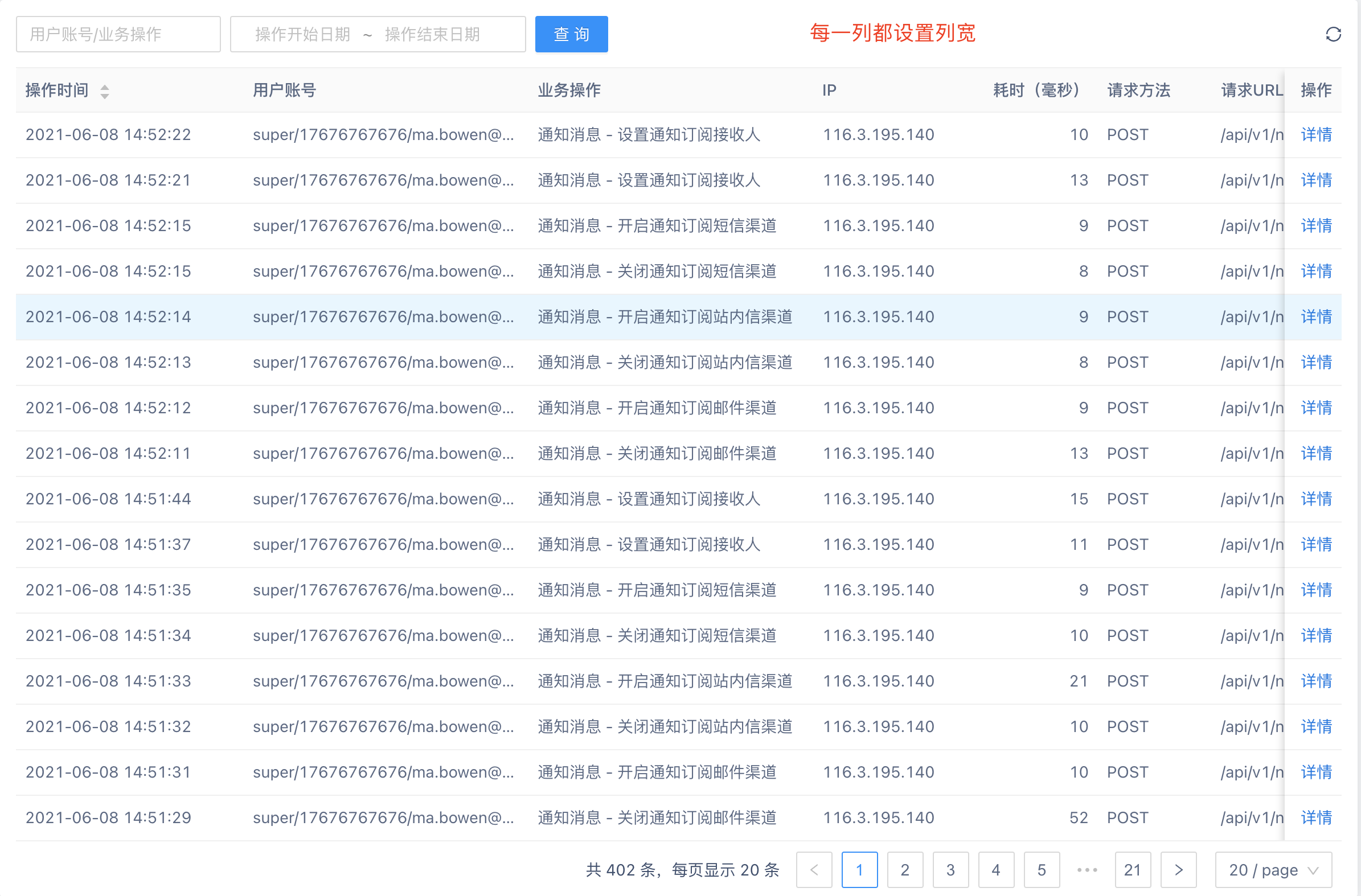
Task: Sort by 操作时间 column sorter arrows
Action: (105, 91)
